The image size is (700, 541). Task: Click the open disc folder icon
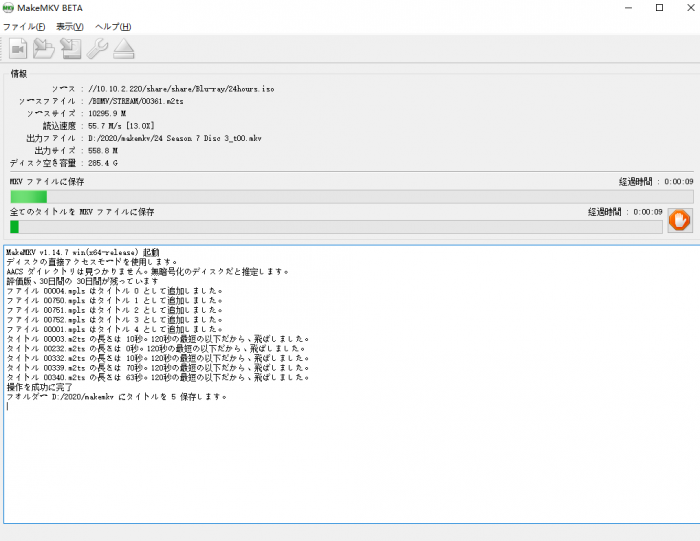pyautogui.click(x=44, y=49)
